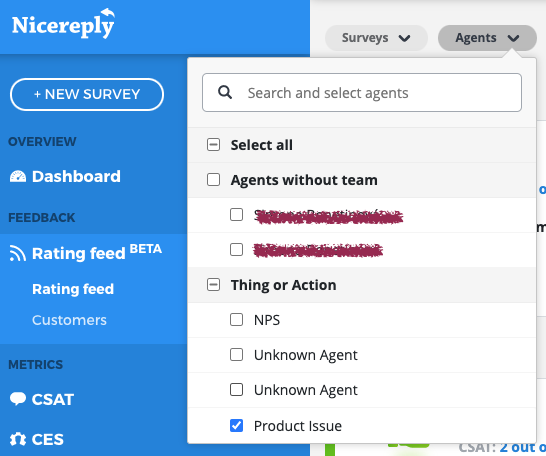546x456 pixels.
Task: Click the magnifier icon in agent search
Action: [x=225, y=93]
